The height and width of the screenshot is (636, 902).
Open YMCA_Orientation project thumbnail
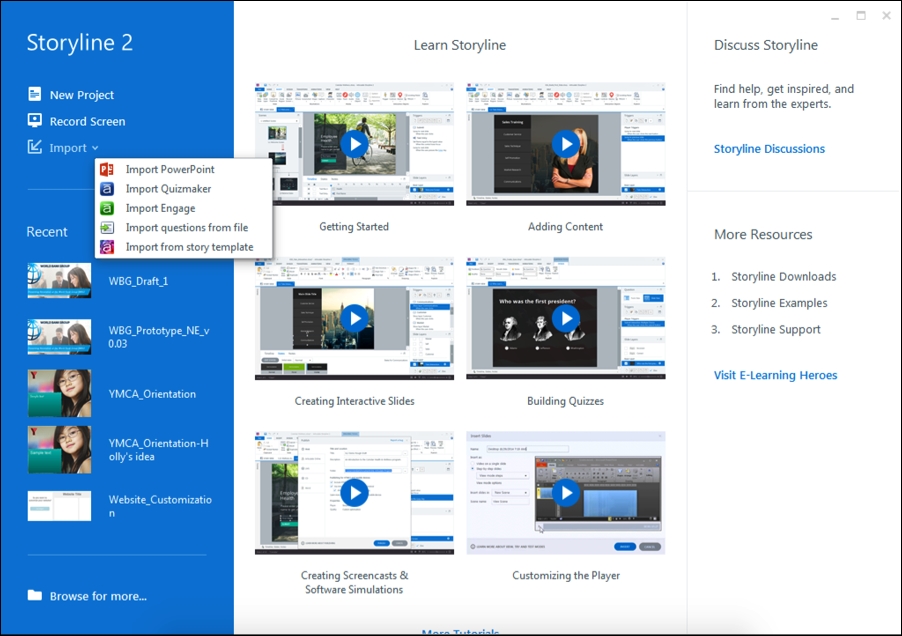[x=59, y=393]
